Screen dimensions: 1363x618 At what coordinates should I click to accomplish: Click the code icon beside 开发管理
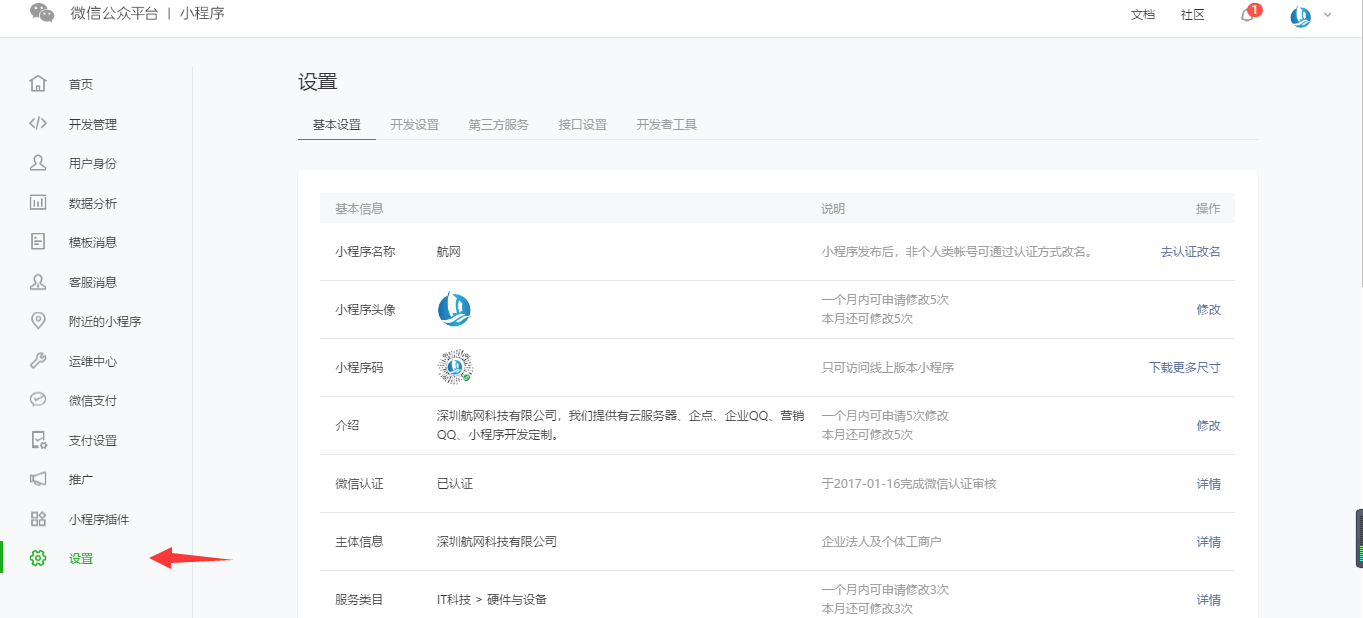pyautogui.click(x=38, y=124)
